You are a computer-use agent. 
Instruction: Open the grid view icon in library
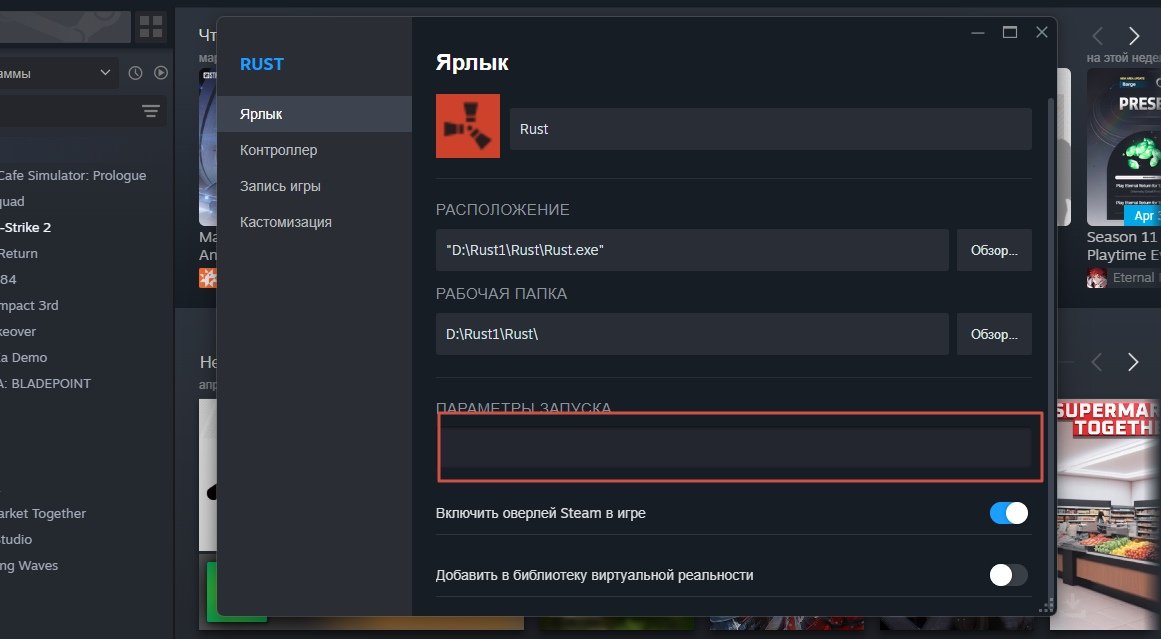click(x=151, y=27)
